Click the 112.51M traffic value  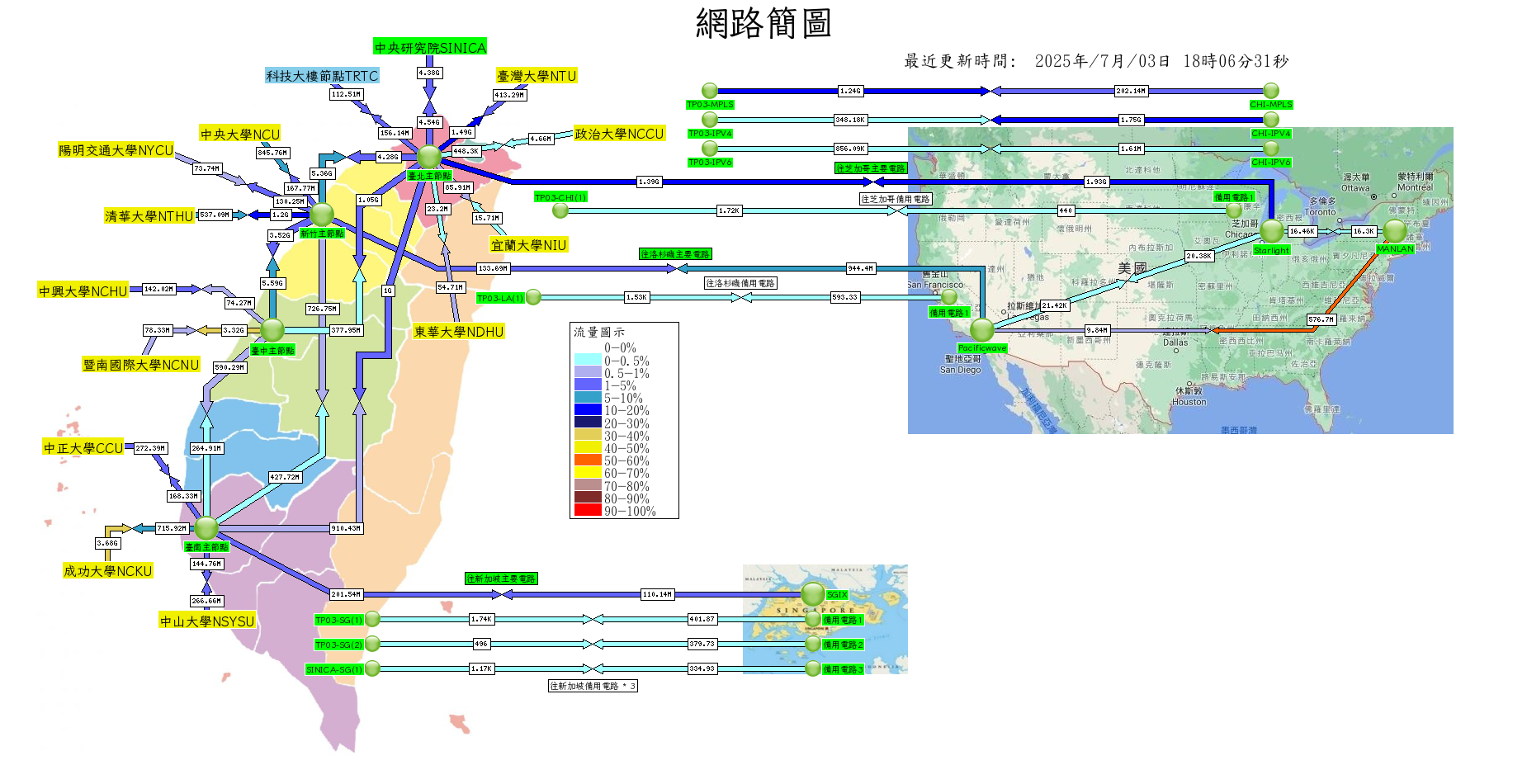[x=346, y=94]
